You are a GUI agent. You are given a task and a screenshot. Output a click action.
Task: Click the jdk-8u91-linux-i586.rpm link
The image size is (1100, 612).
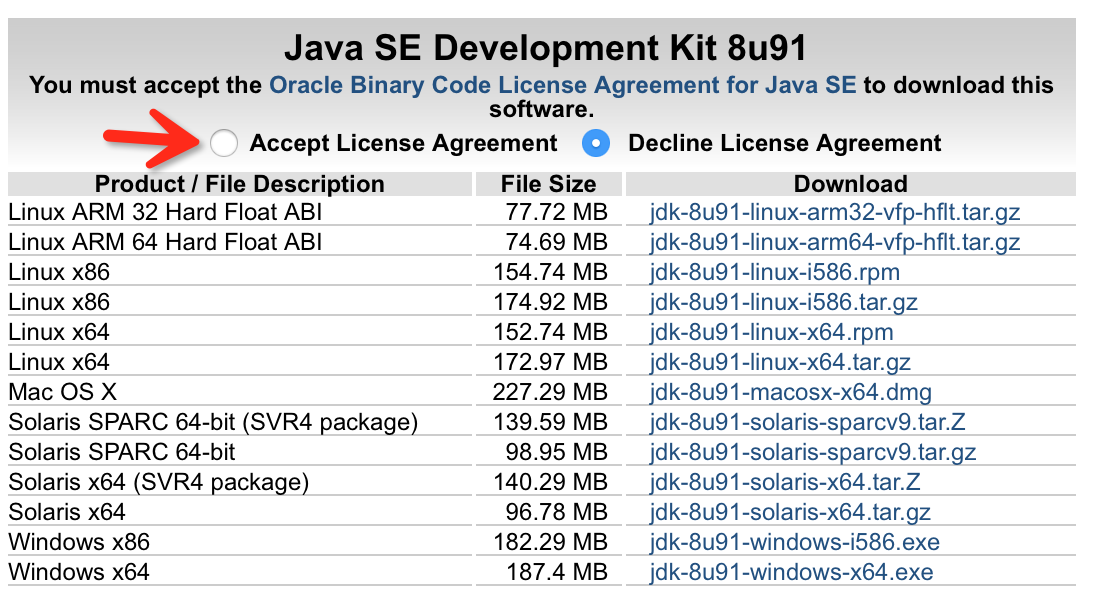pos(775,273)
